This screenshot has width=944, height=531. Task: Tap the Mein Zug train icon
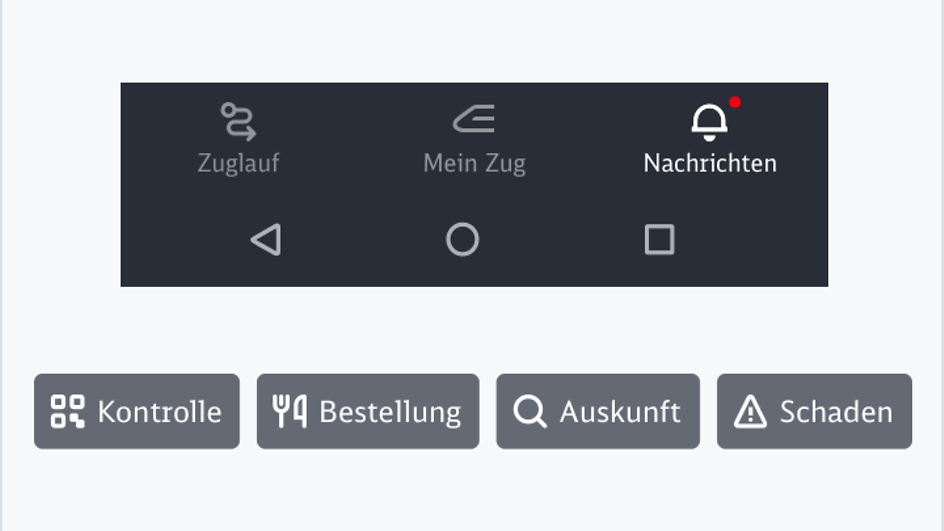(x=474, y=121)
